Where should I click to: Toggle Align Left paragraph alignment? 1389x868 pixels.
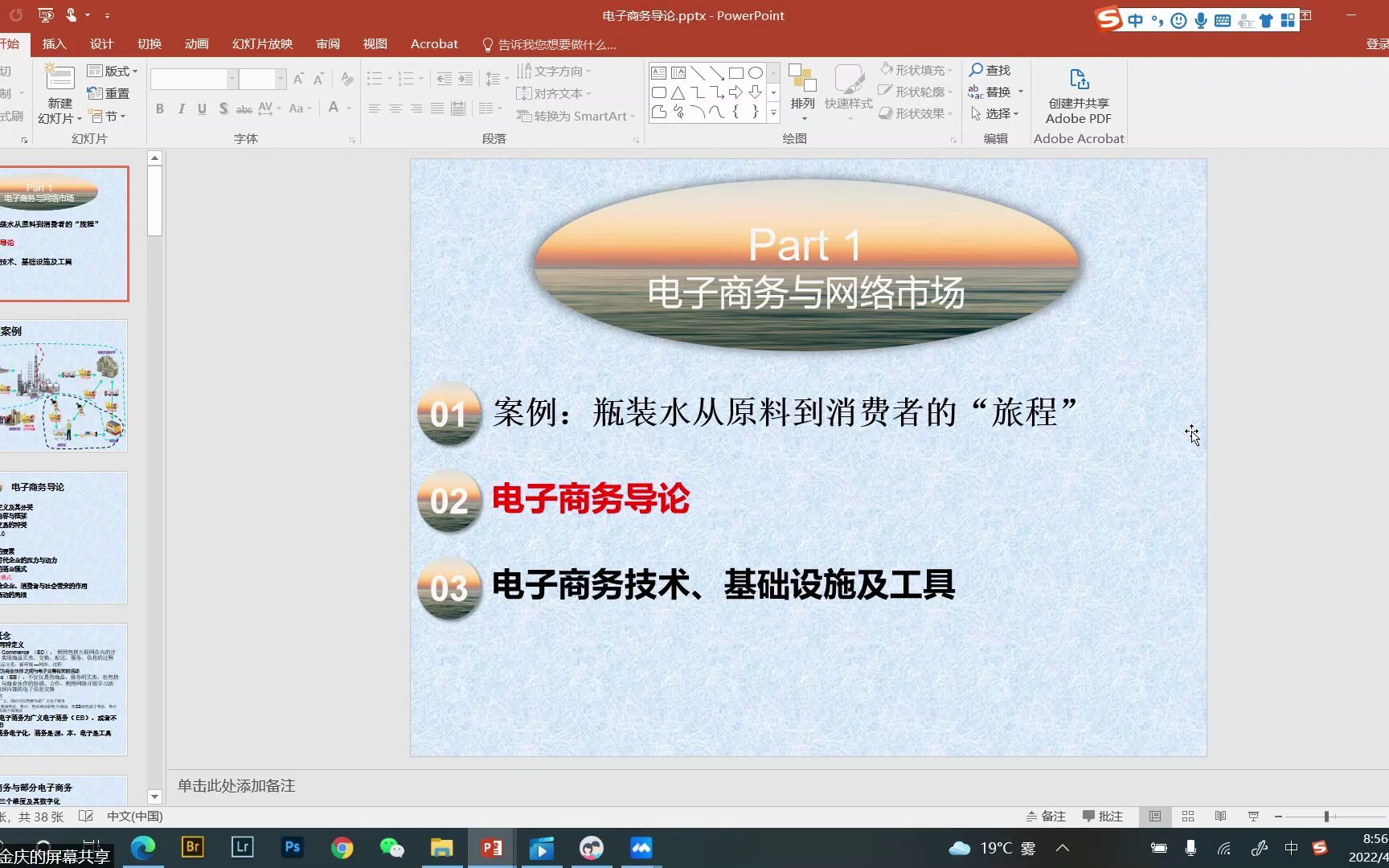[375, 108]
